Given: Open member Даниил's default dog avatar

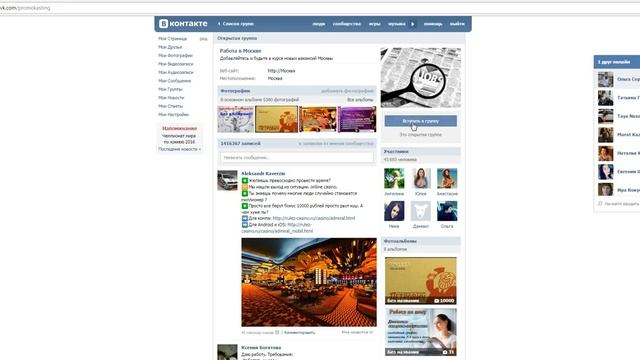Looking at the screenshot, I should click(x=420, y=211).
